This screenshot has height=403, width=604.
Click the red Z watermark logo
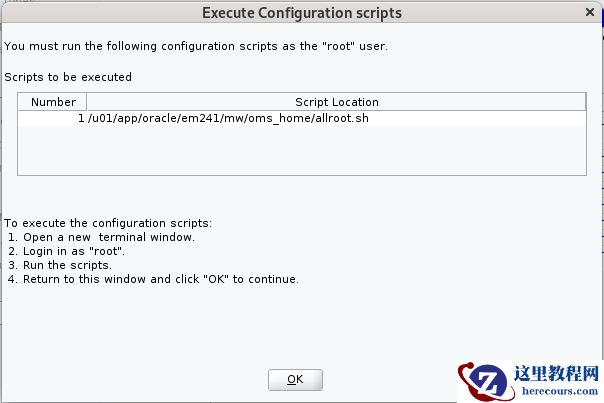(x=483, y=380)
